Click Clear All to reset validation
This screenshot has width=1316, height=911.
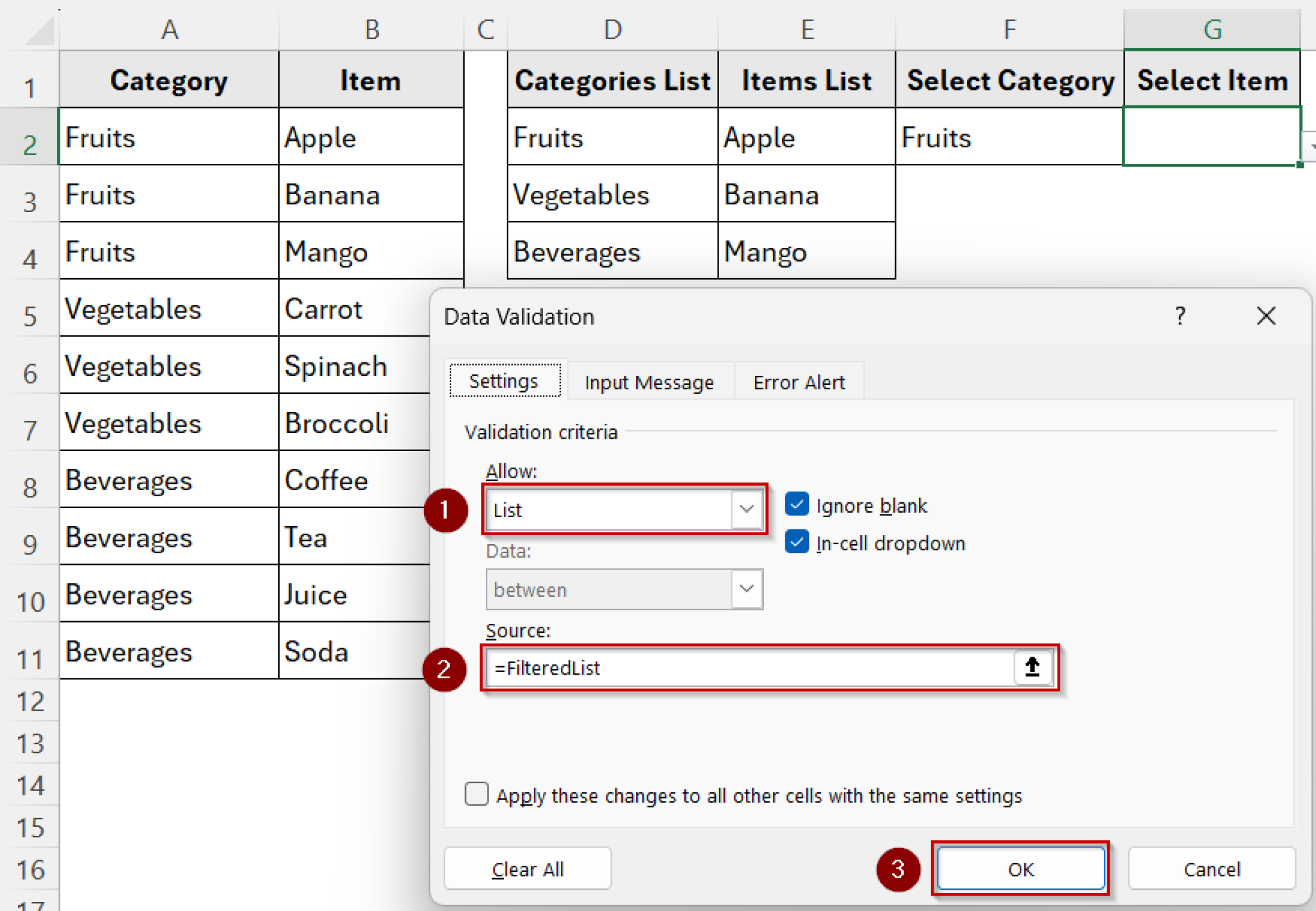[528, 869]
